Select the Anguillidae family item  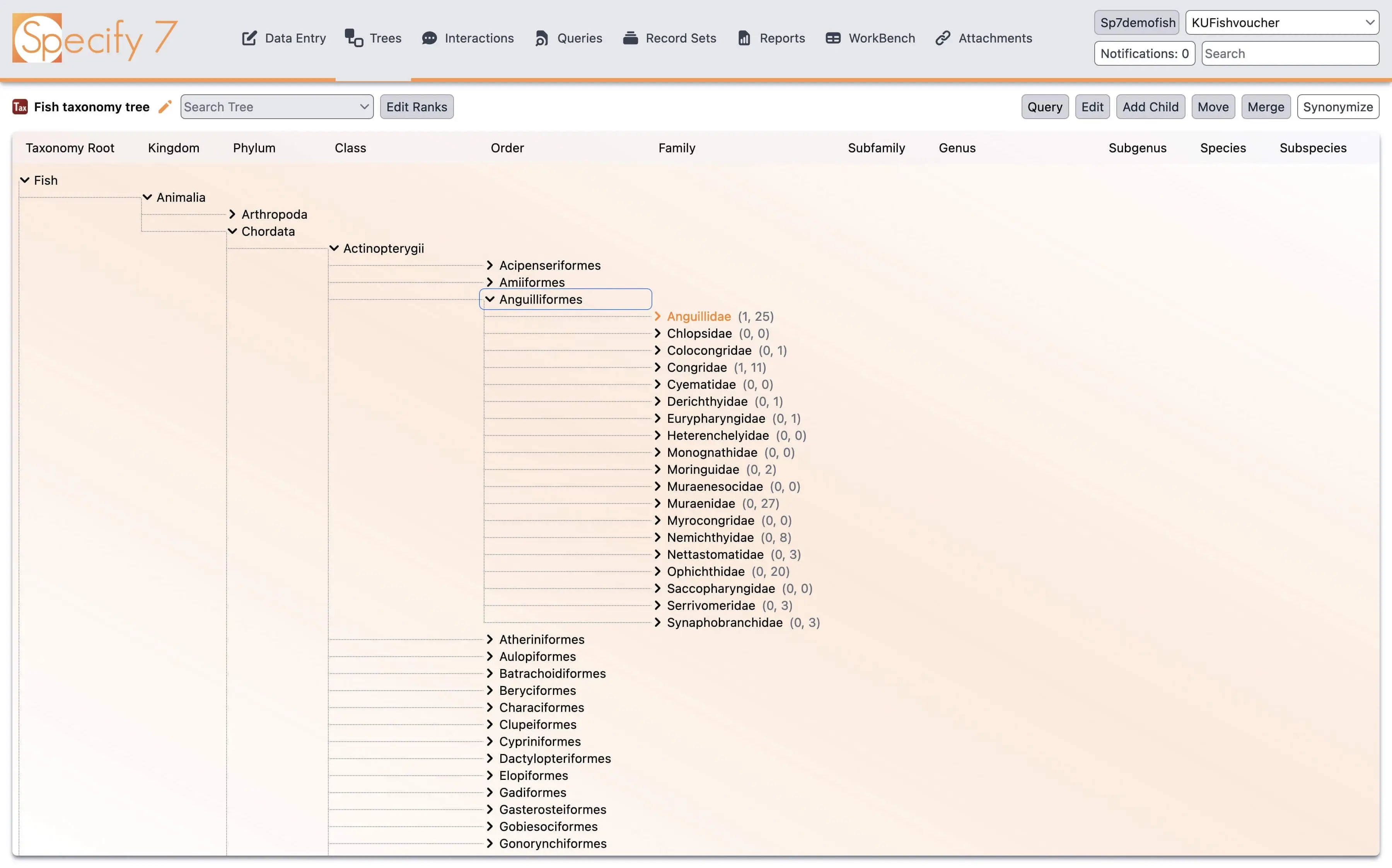pyautogui.click(x=698, y=316)
